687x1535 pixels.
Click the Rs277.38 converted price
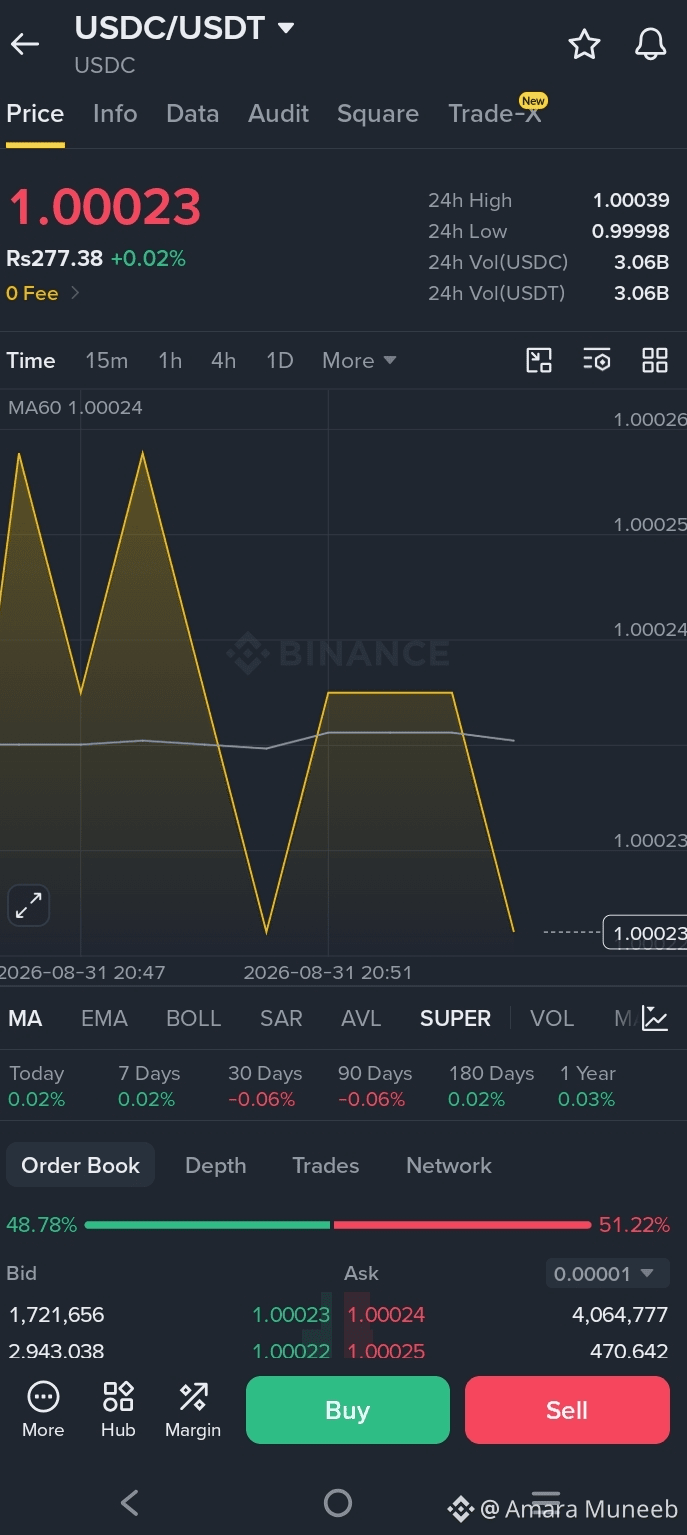pos(55,259)
